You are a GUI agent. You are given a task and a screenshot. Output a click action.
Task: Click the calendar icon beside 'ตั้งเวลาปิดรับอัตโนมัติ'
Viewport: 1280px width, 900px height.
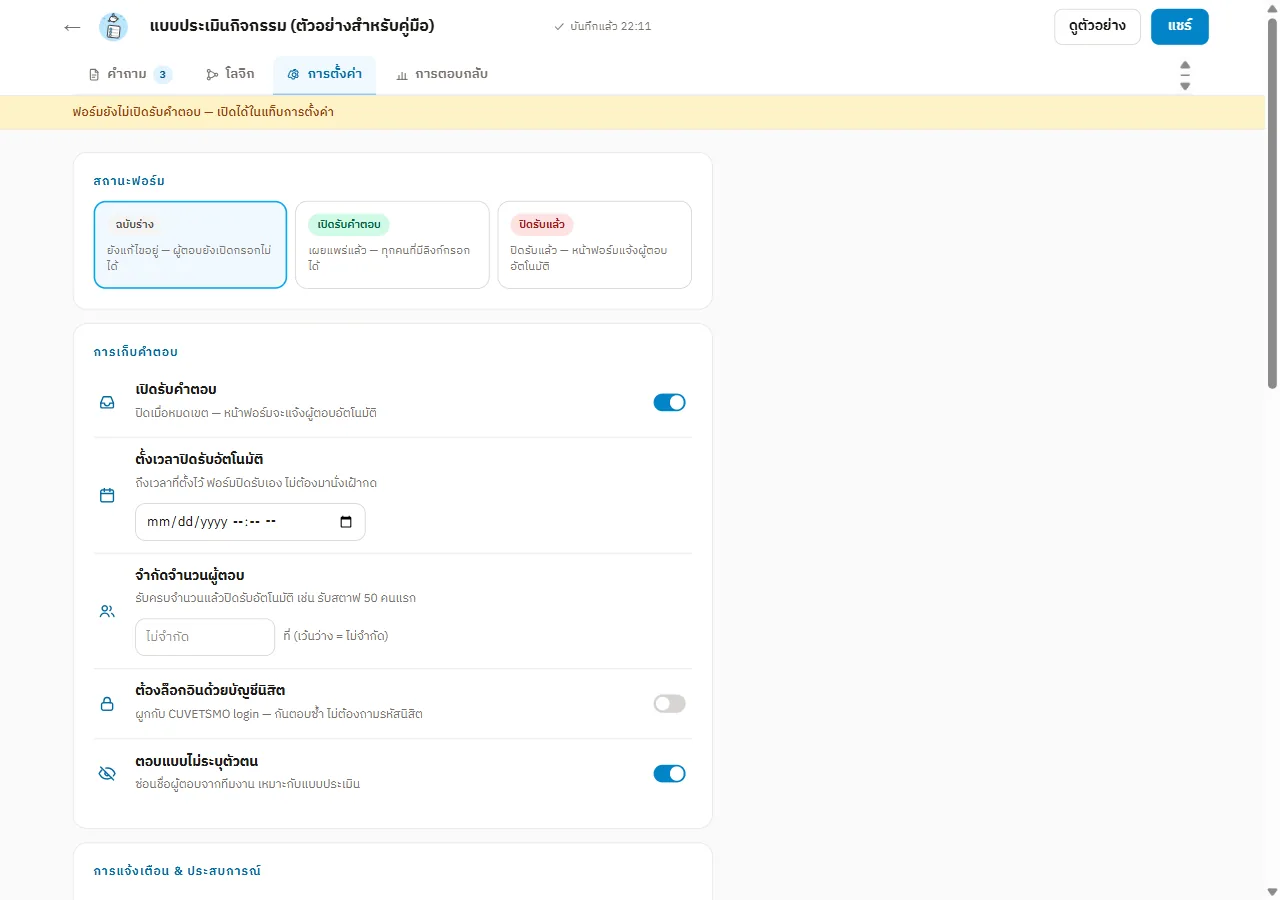pos(107,495)
